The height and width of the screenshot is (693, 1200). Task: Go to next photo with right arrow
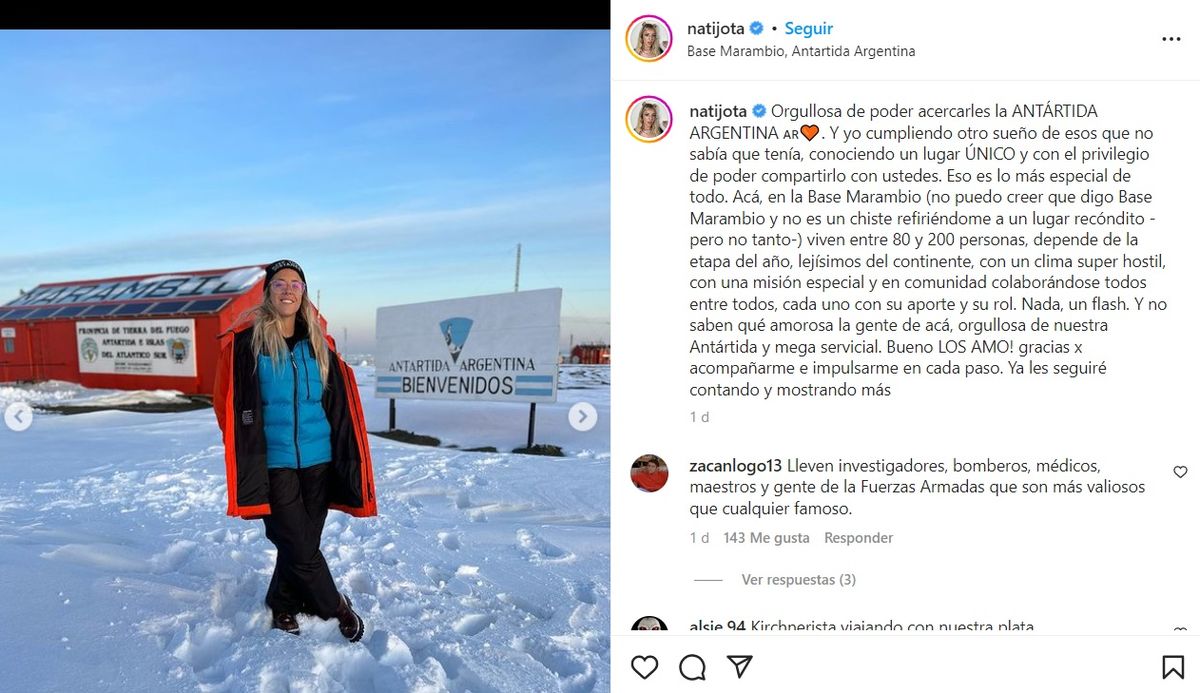[583, 416]
